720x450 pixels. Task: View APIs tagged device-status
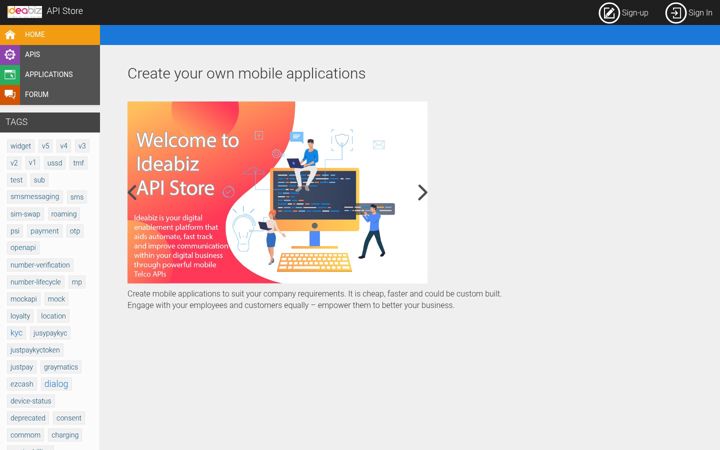coord(31,401)
